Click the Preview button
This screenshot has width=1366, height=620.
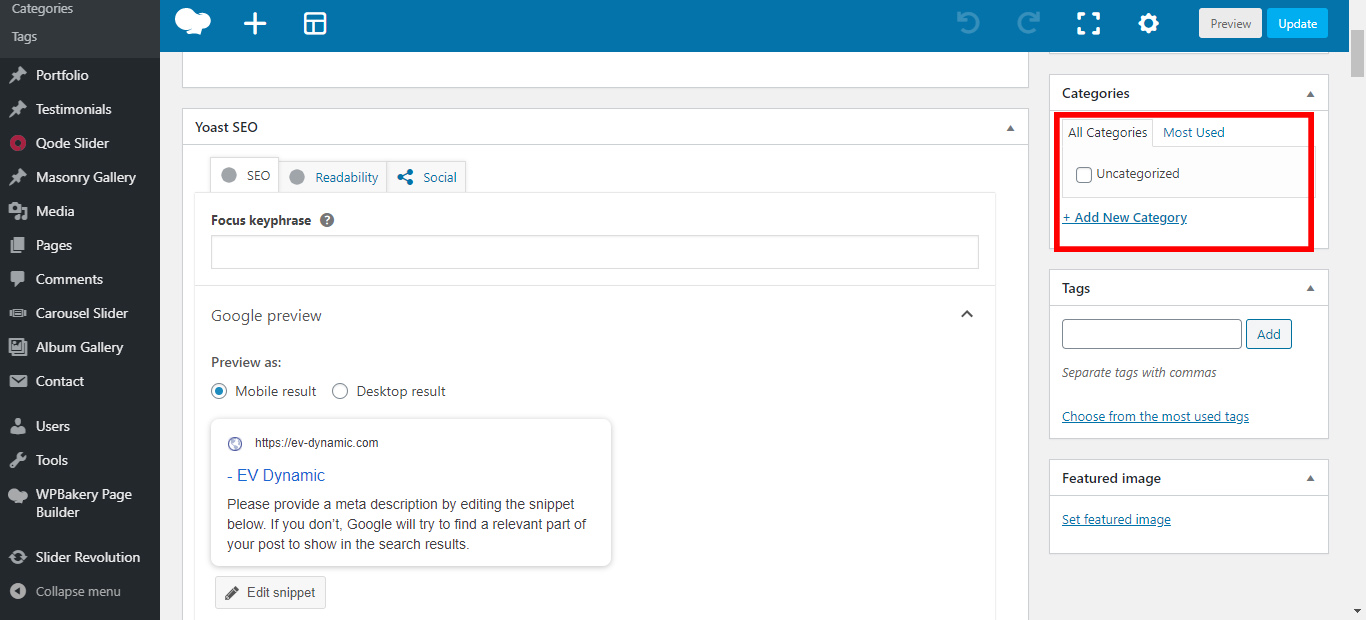click(1230, 23)
